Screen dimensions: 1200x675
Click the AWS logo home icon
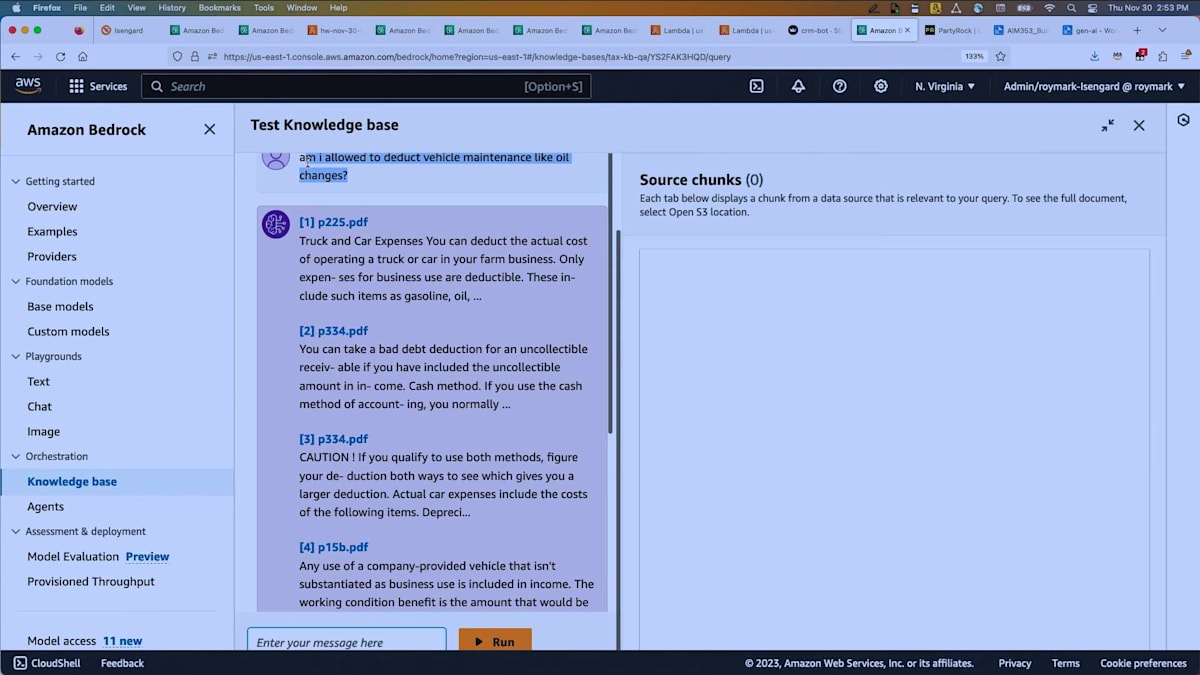pos(28,86)
